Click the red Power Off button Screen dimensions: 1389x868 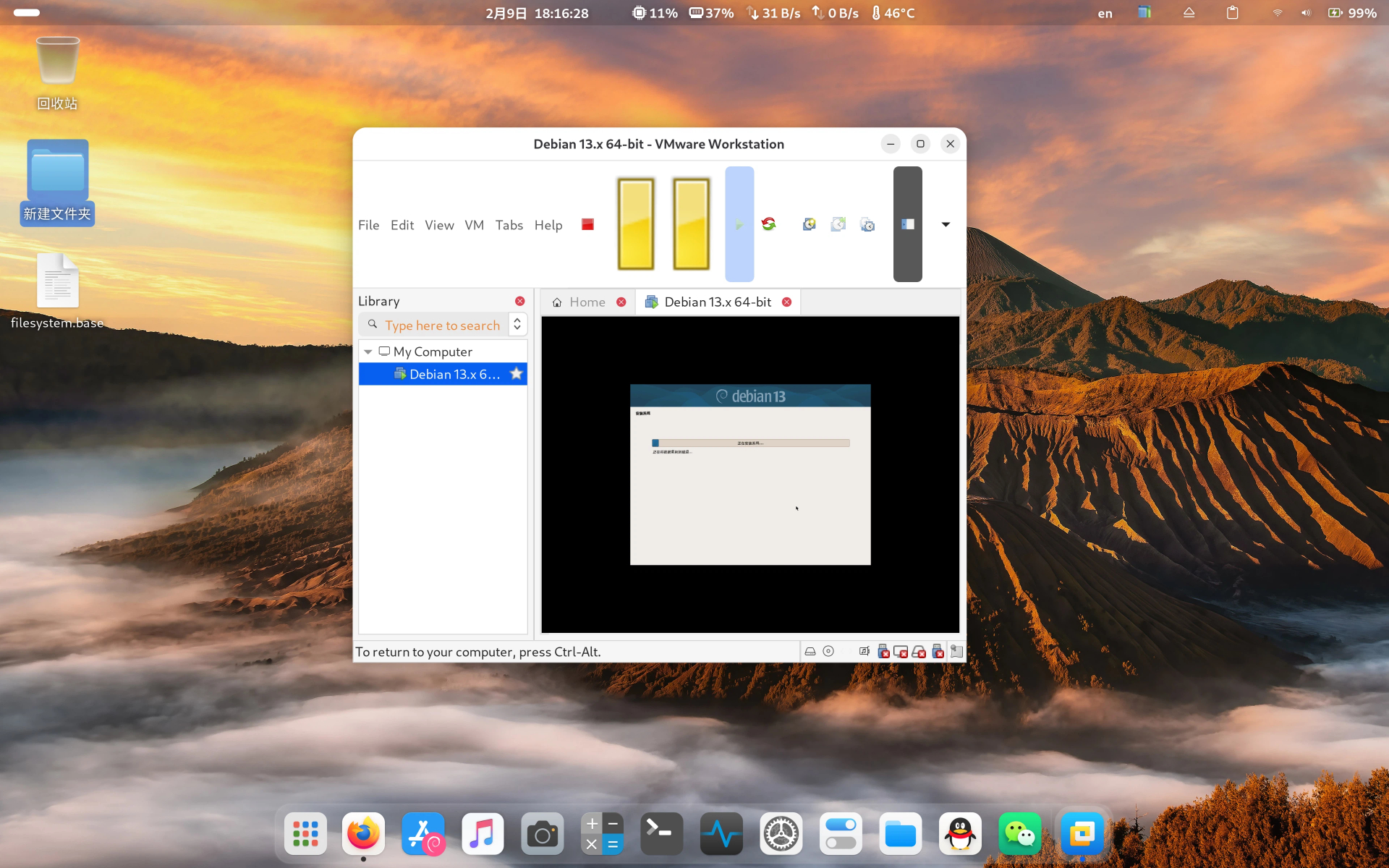(587, 224)
